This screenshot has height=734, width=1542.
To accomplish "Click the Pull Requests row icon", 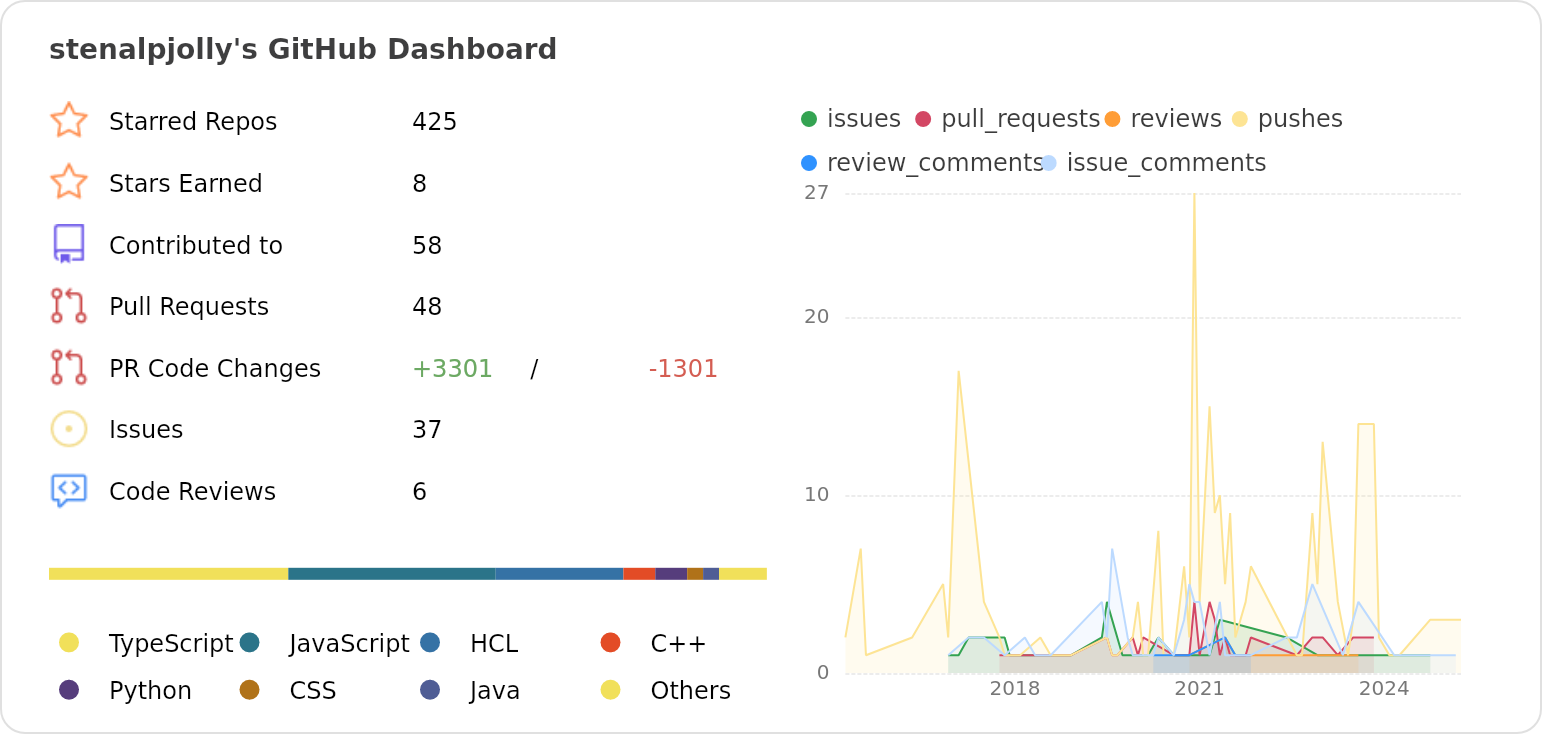I will click(x=69, y=306).
